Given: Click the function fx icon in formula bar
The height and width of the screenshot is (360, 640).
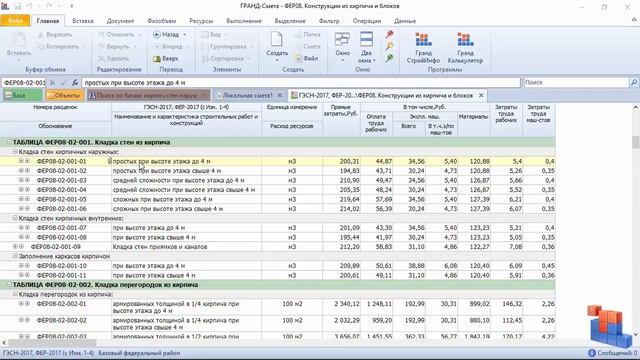Looking at the screenshot, I should [x=75, y=82].
